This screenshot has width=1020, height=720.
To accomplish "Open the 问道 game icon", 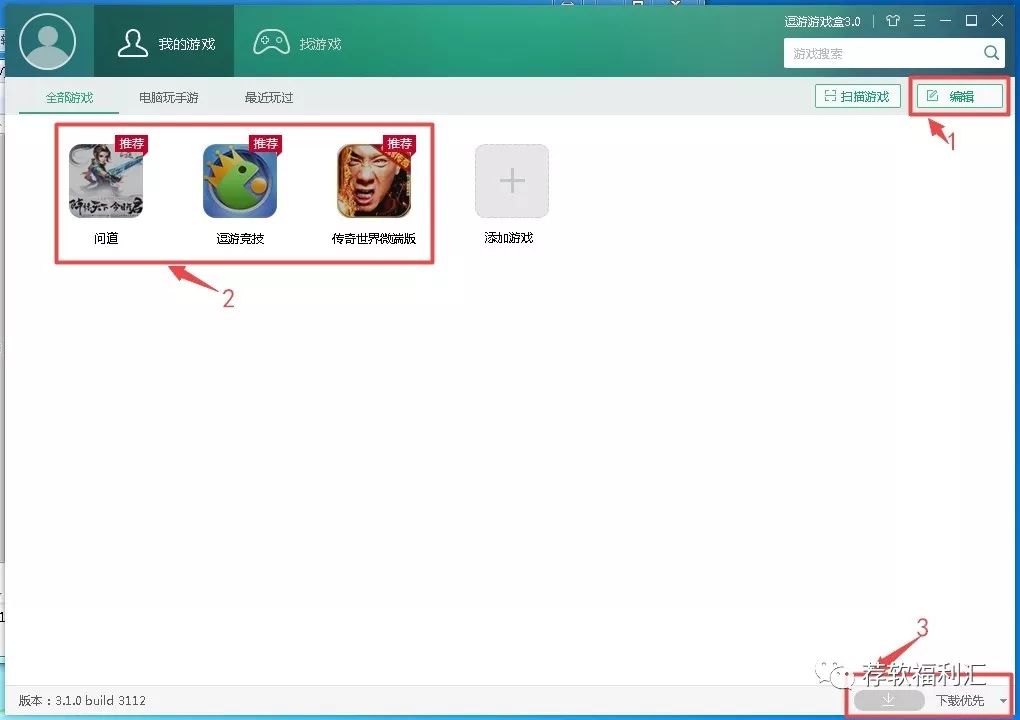I will 106,180.
